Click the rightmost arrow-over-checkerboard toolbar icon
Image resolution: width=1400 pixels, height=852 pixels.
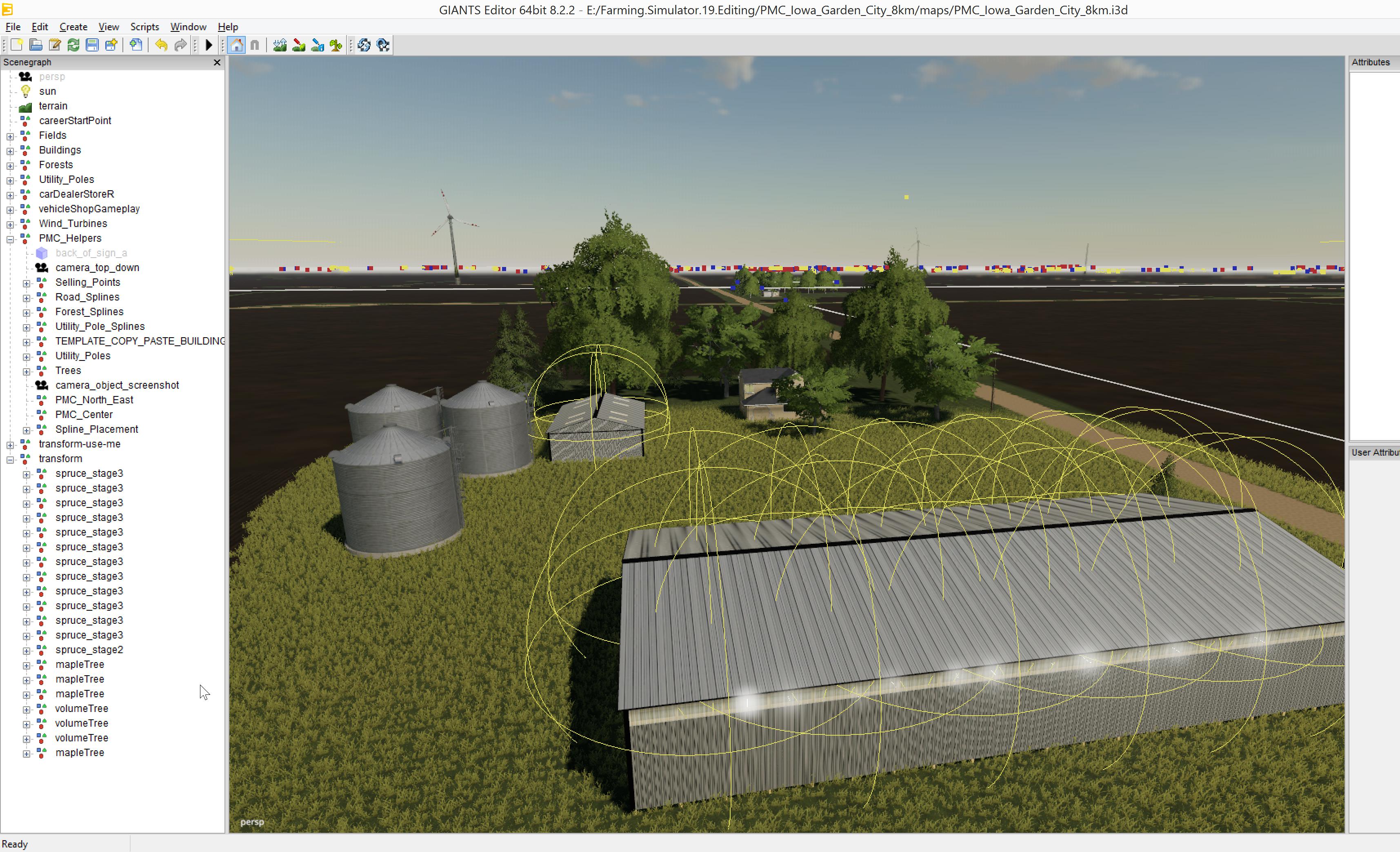(x=383, y=45)
